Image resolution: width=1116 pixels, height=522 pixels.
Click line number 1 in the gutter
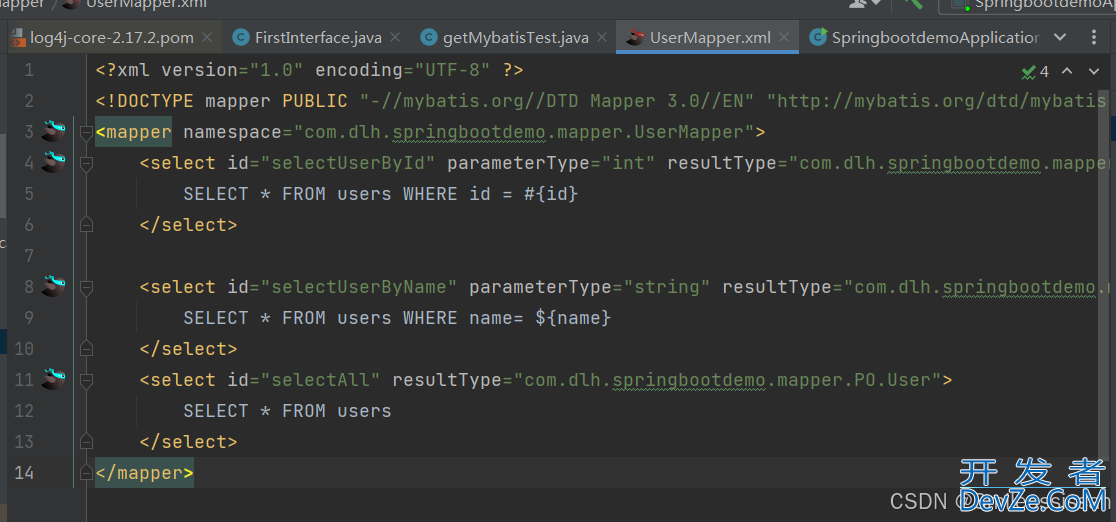(28, 71)
